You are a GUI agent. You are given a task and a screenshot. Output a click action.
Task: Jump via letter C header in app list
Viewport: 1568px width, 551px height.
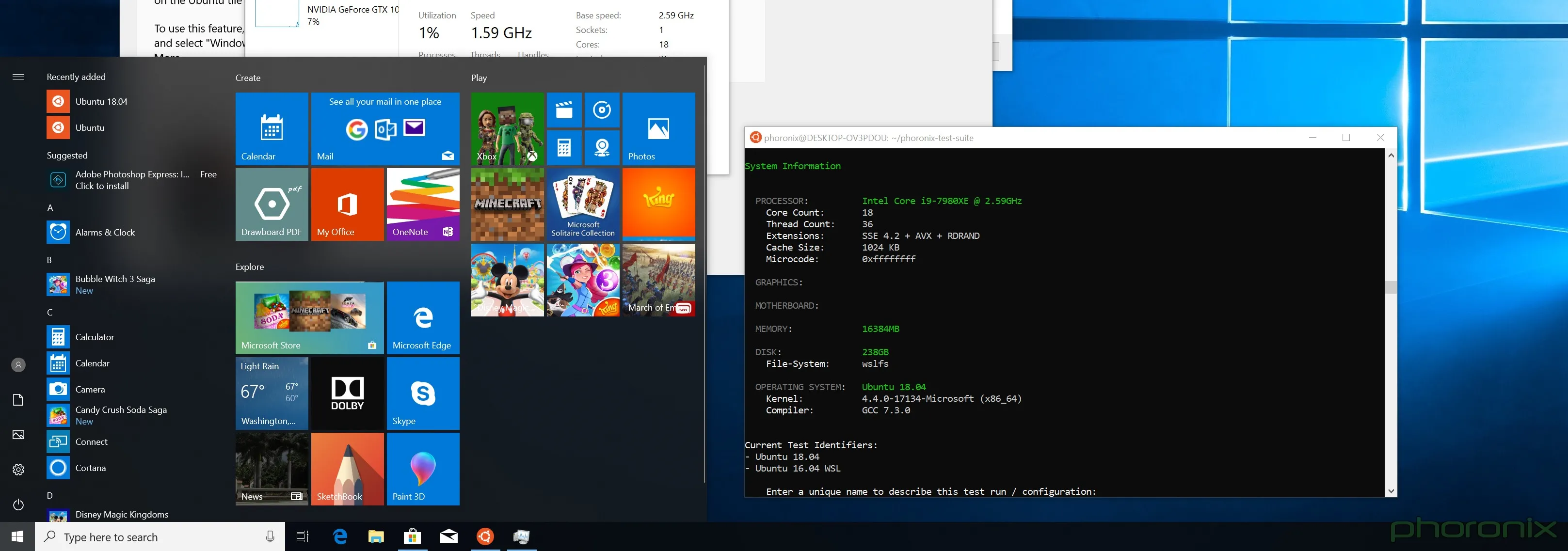[x=50, y=312]
